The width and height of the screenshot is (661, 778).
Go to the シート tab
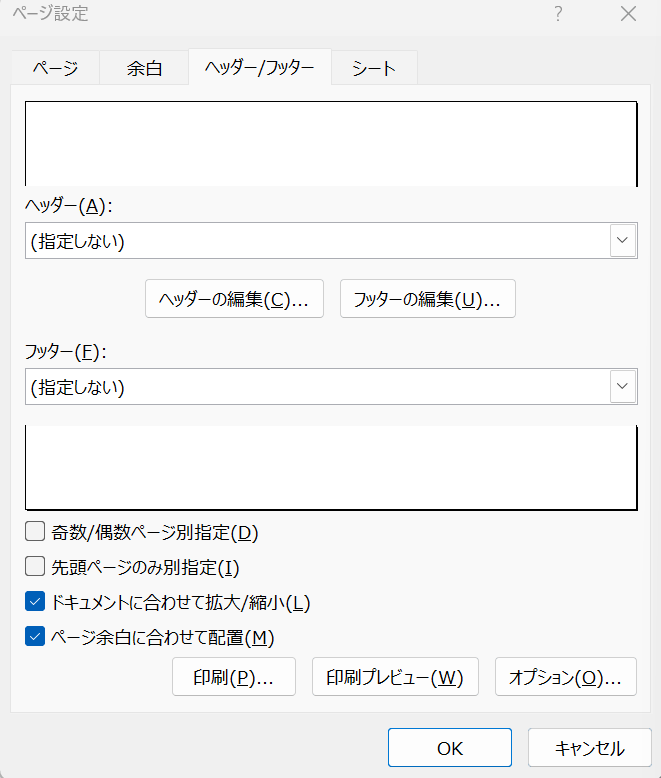[374, 68]
